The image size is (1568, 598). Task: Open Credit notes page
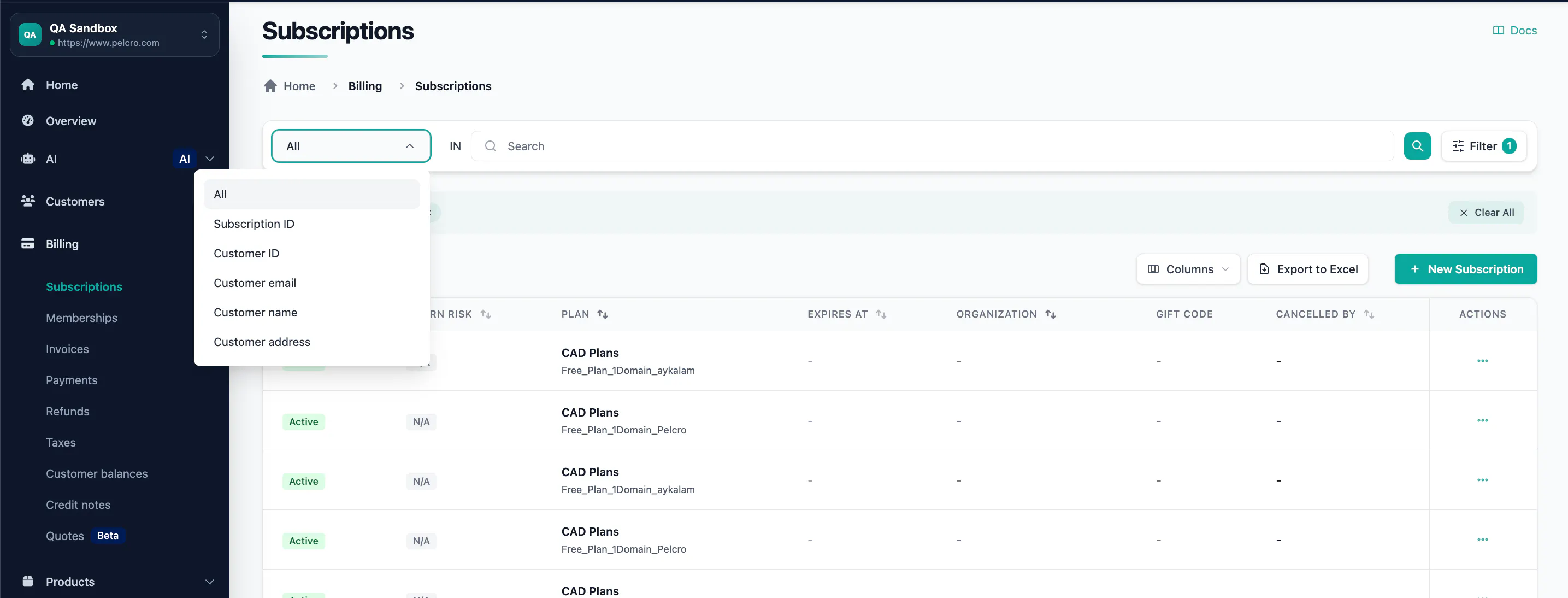(78, 504)
